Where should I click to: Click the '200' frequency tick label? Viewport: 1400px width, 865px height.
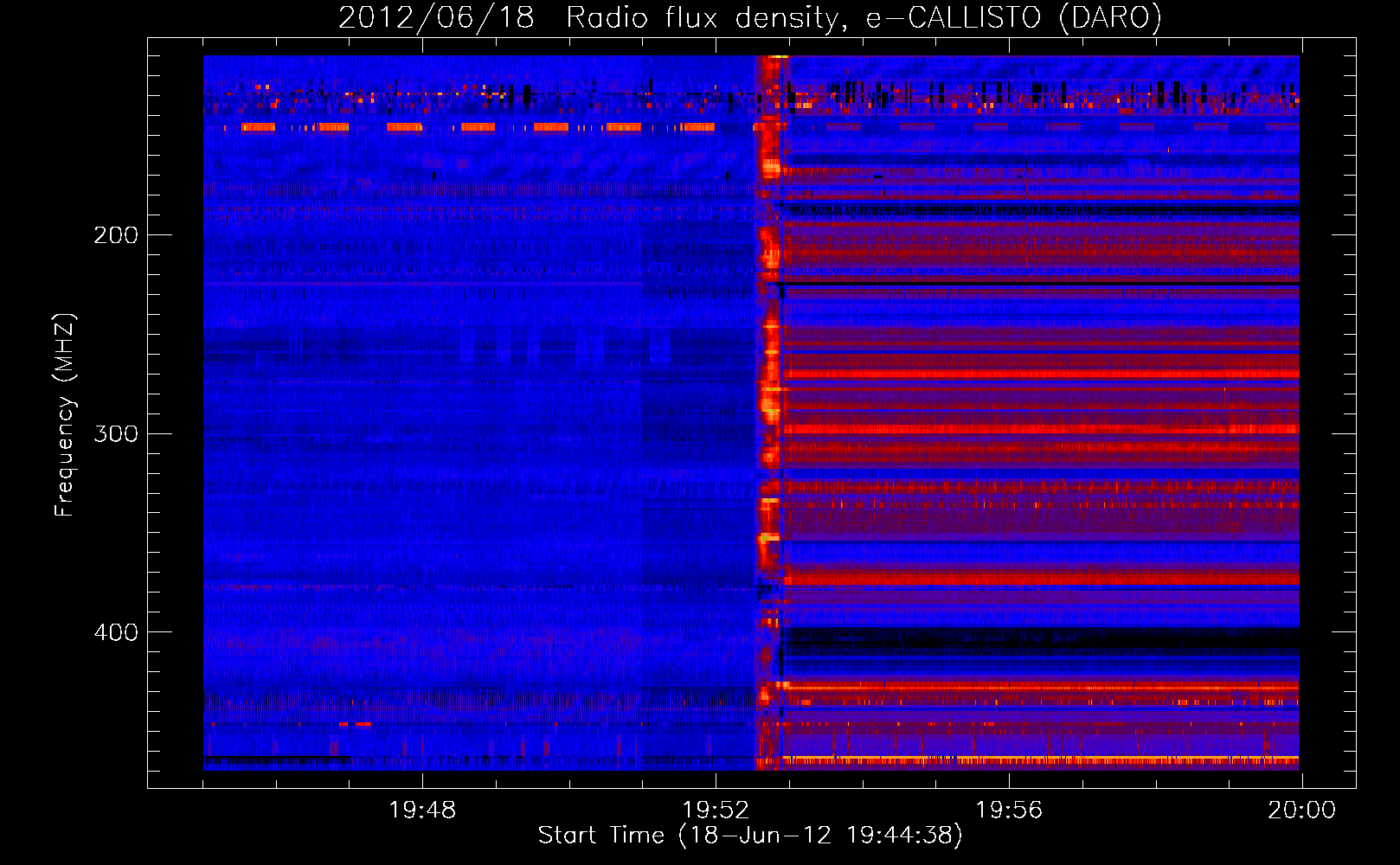click(116, 235)
